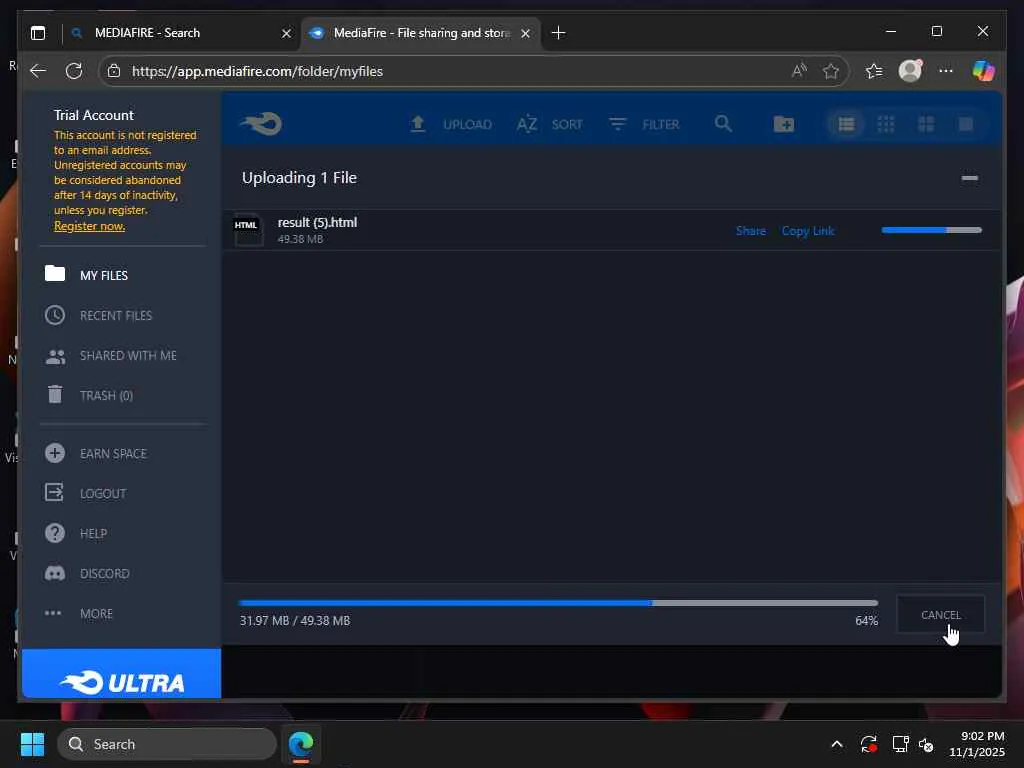The width and height of the screenshot is (1024, 768).
Task: Cancel the upload
Action: tap(940, 615)
